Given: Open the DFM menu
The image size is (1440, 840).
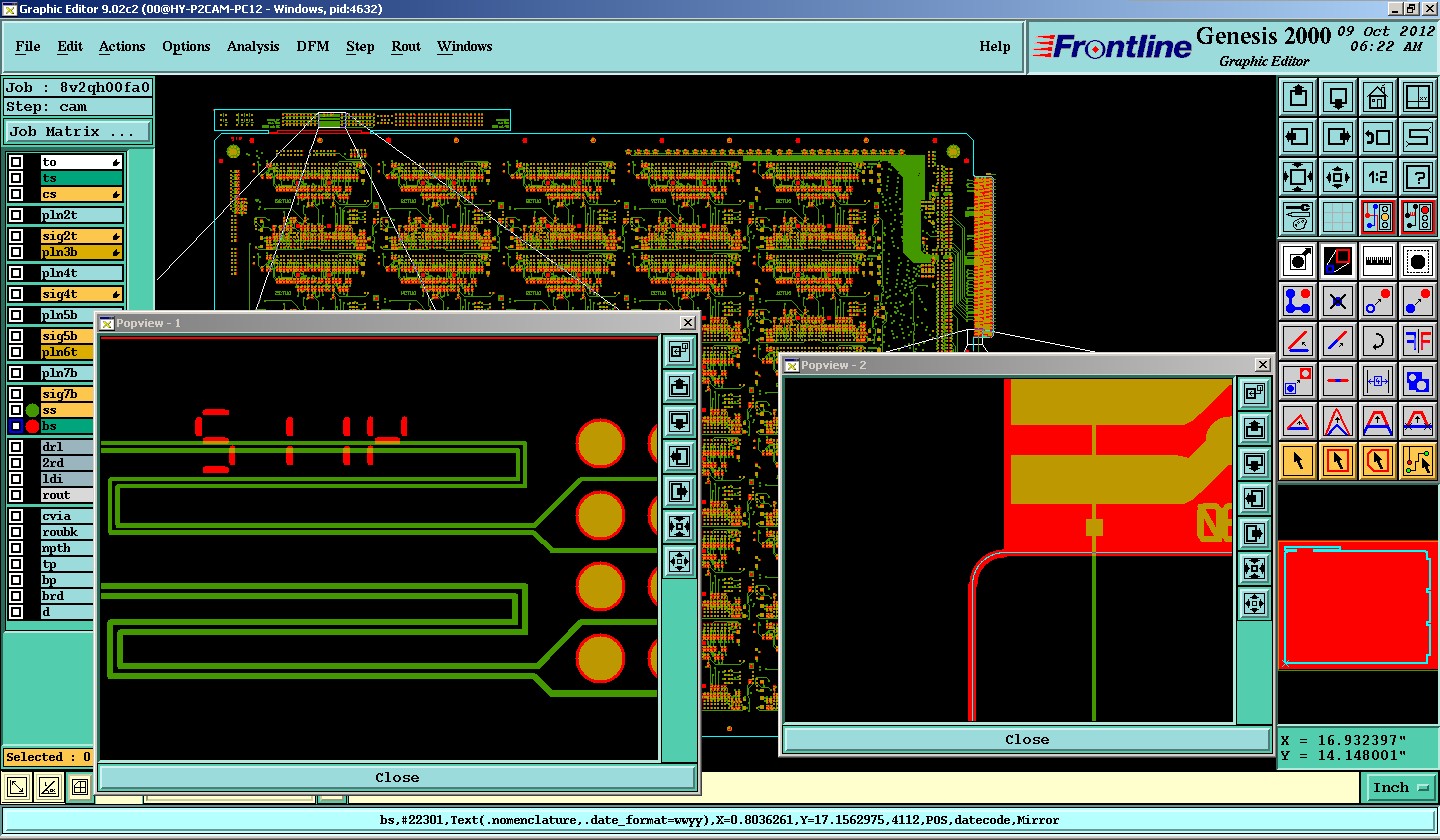Looking at the screenshot, I should pyautogui.click(x=312, y=47).
